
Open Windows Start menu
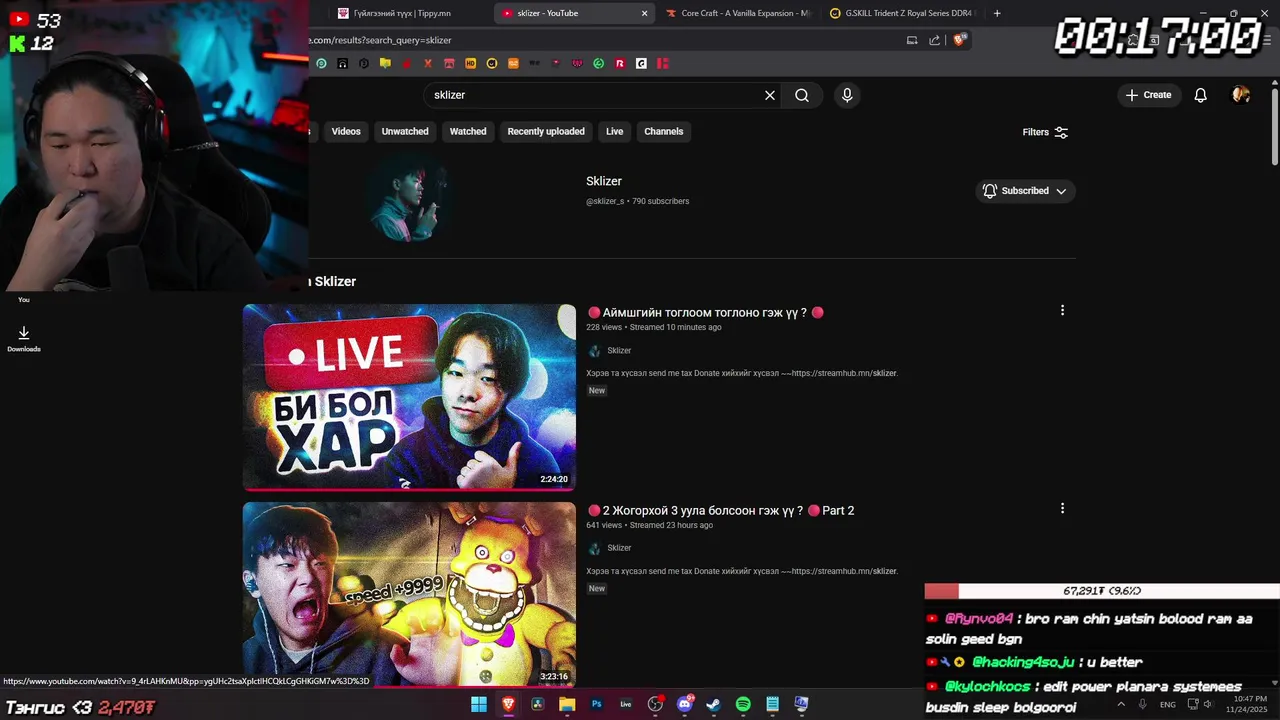coord(479,704)
